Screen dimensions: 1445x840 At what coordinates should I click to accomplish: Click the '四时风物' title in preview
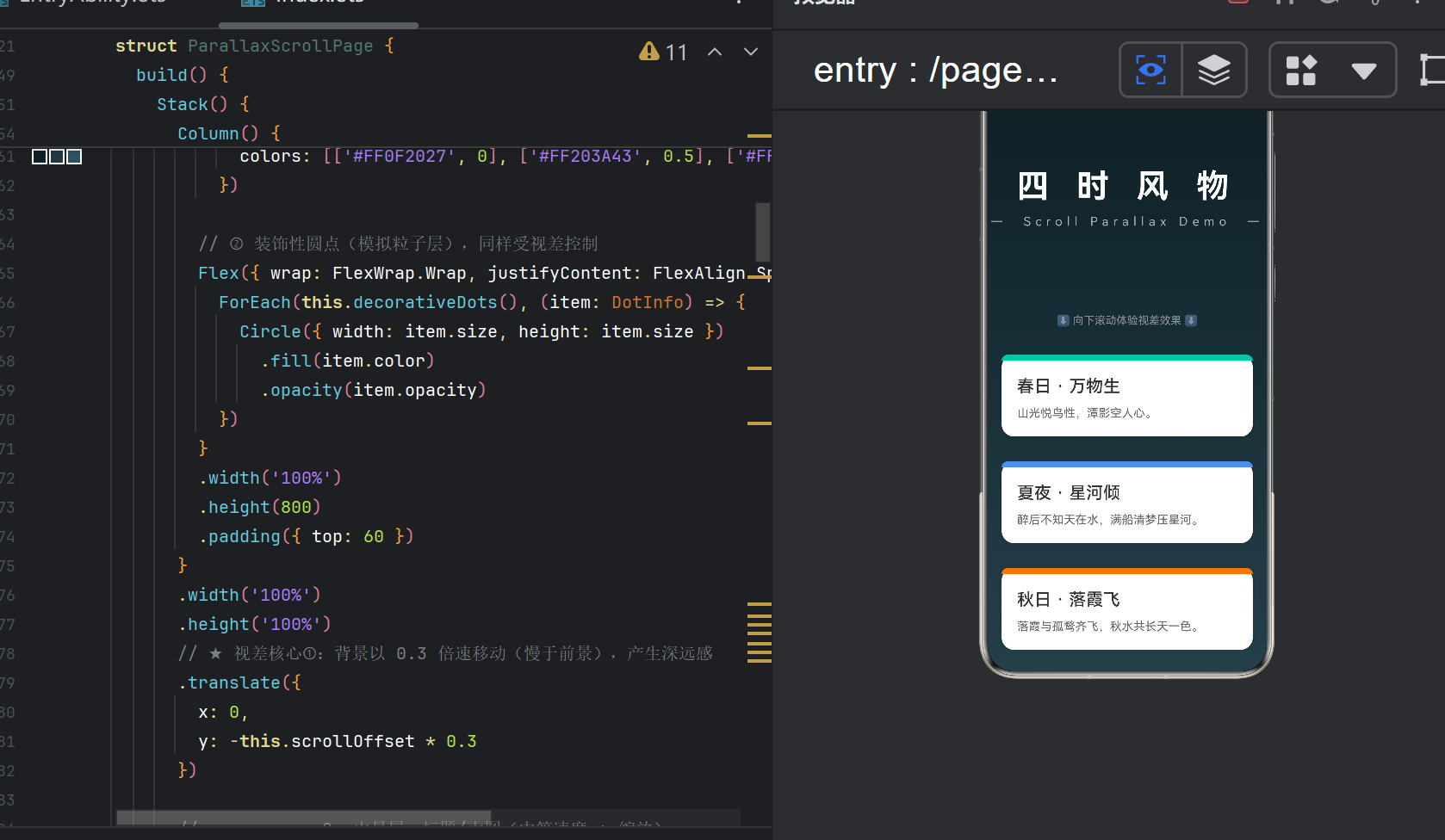pyautogui.click(x=1122, y=186)
